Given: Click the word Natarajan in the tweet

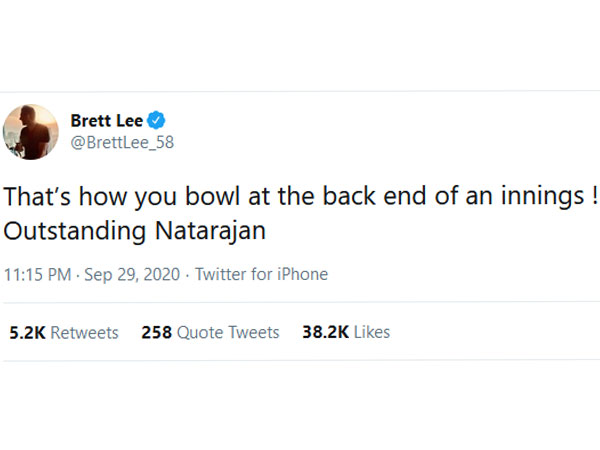Looking at the screenshot, I should click(x=214, y=229).
